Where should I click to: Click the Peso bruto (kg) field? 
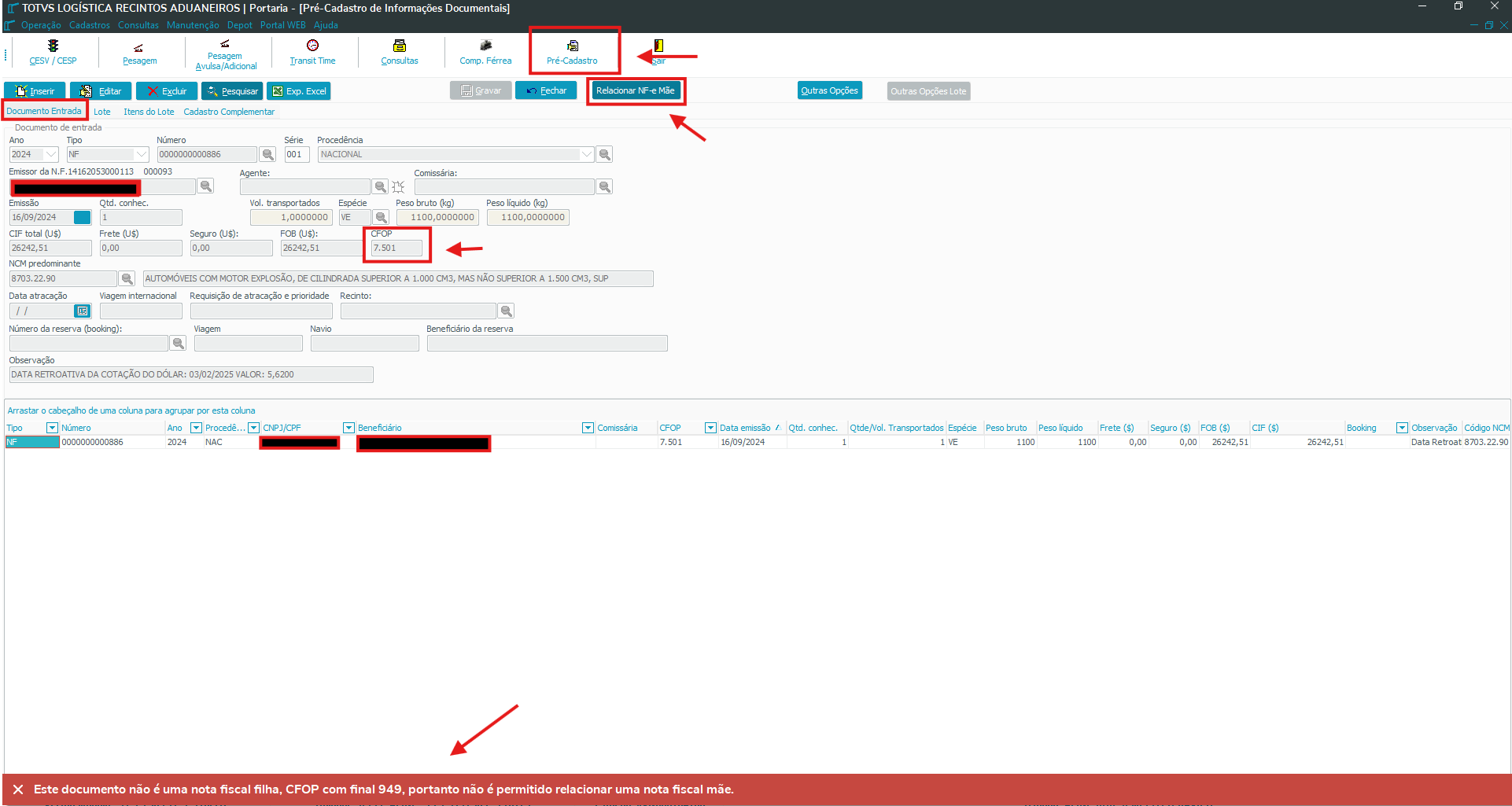[x=437, y=217]
